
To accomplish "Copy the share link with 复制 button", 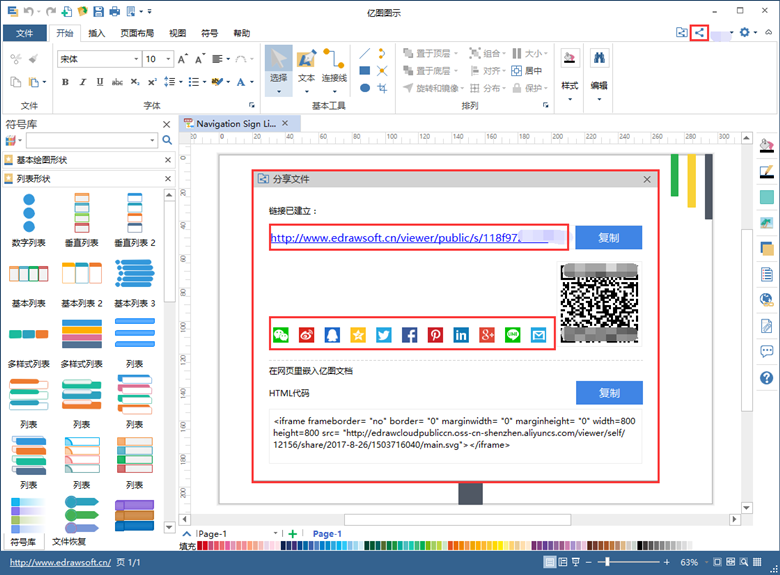I will click(608, 238).
